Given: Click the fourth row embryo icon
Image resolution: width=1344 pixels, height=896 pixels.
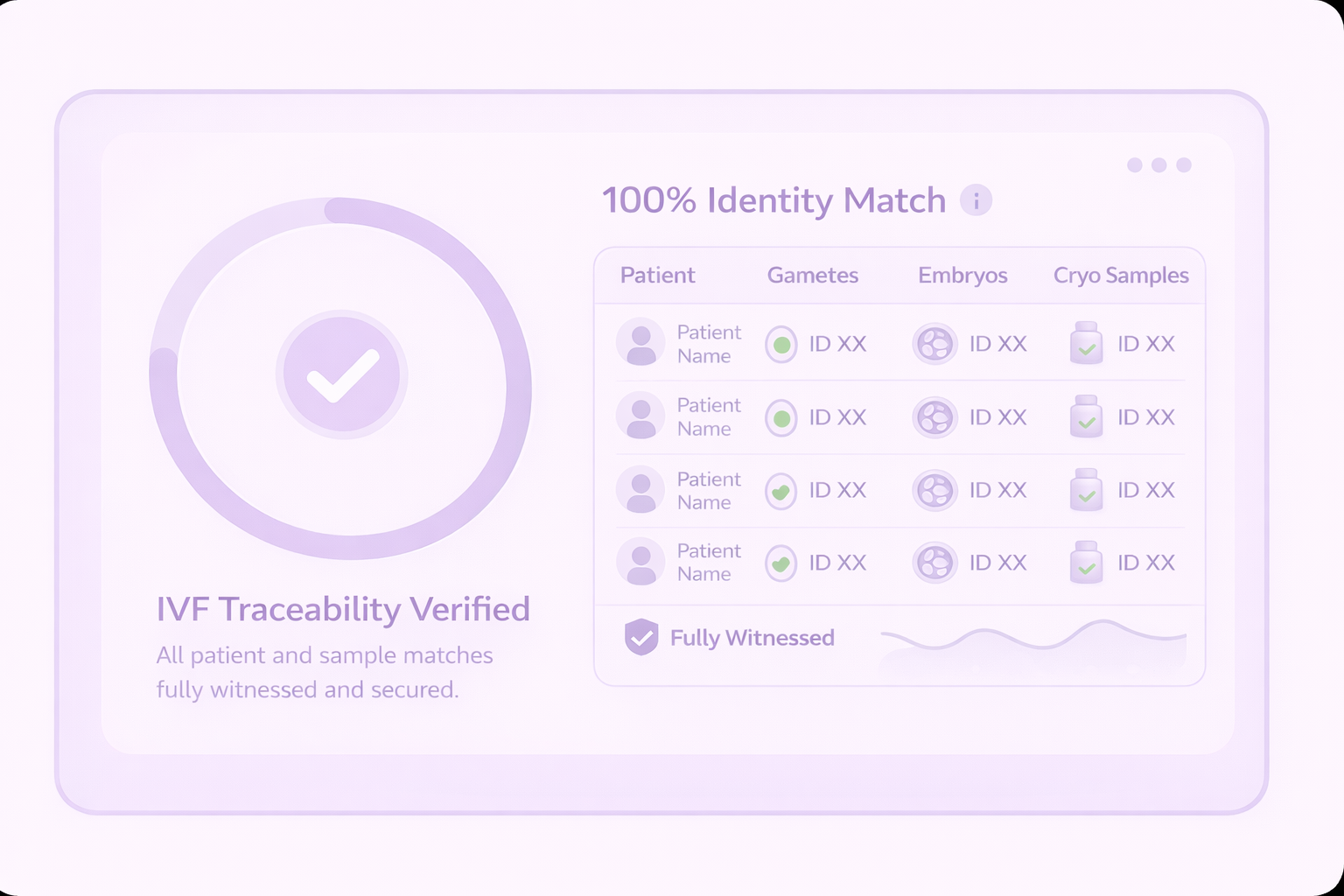Looking at the screenshot, I should 934,563.
